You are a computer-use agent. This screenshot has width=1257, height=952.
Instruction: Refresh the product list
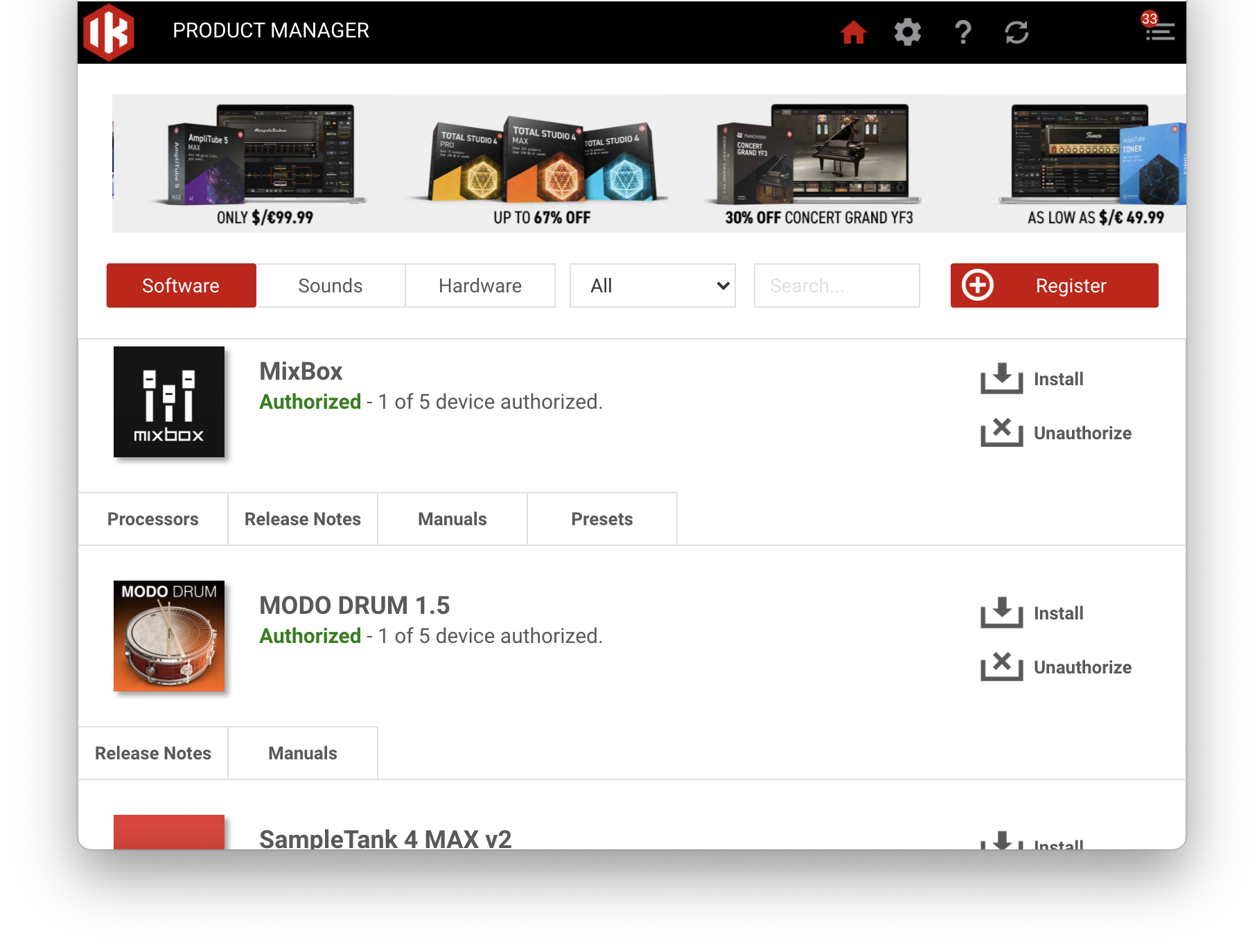click(1017, 32)
